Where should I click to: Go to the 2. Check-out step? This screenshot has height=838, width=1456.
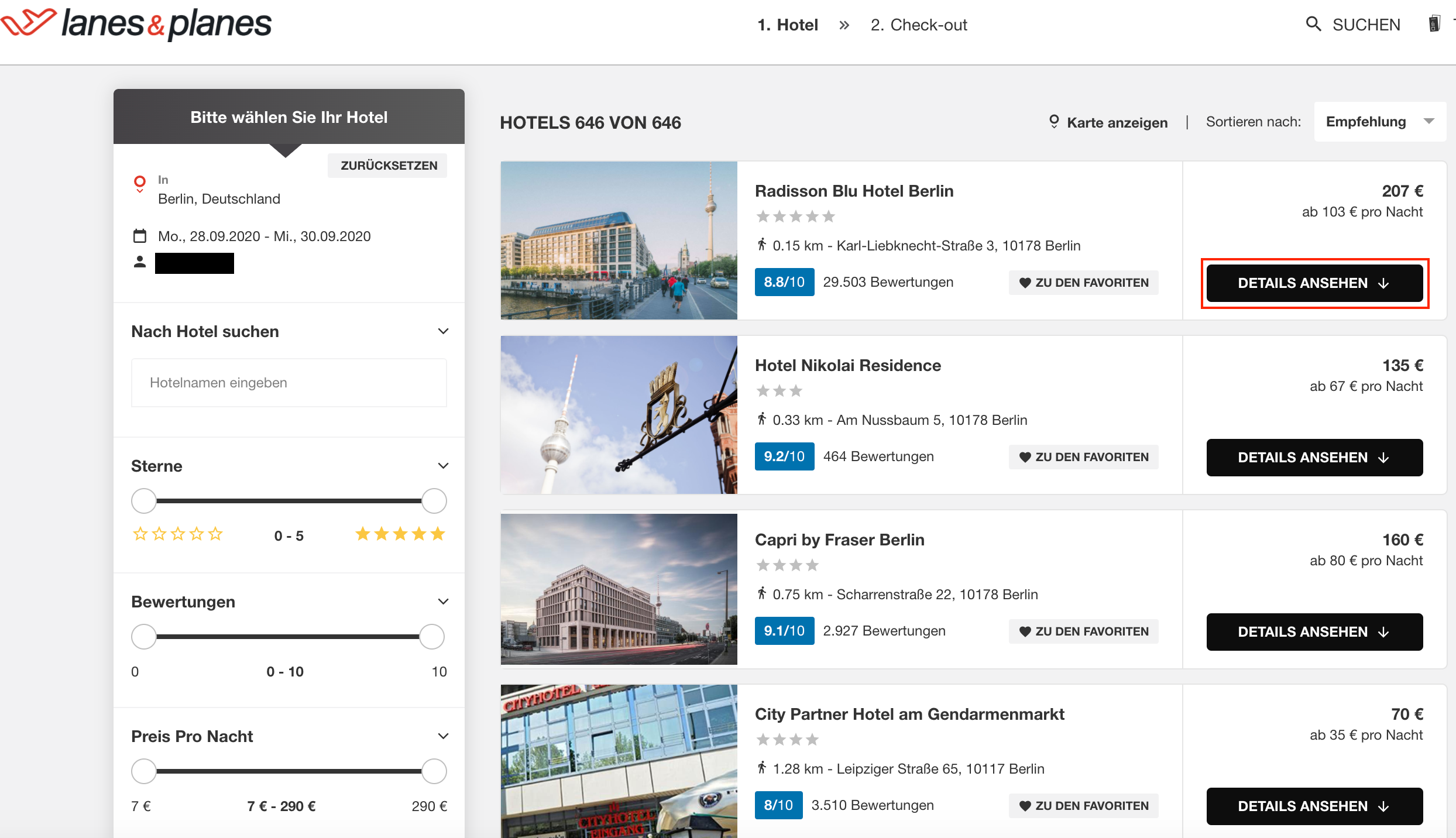pyautogui.click(x=919, y=25)
